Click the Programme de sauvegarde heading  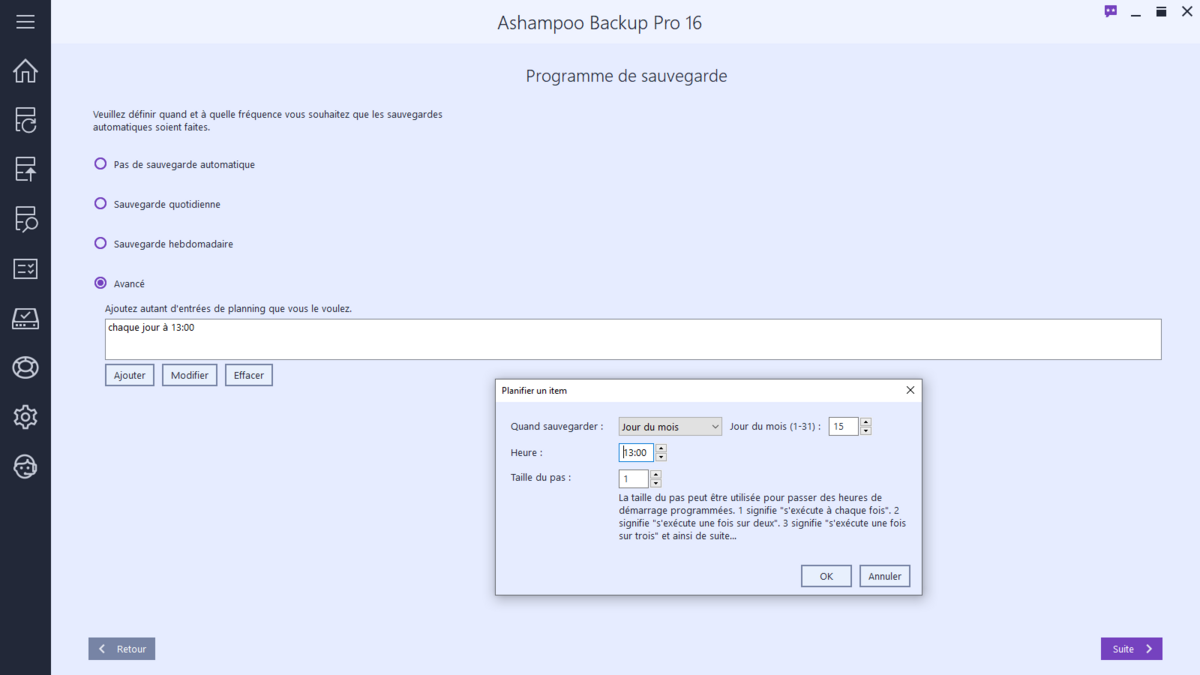(x=626, y=76)
